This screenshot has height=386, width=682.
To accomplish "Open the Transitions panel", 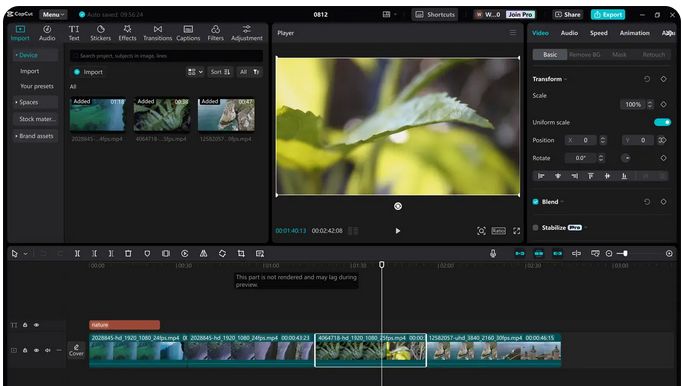I will [x=157, y=33].
